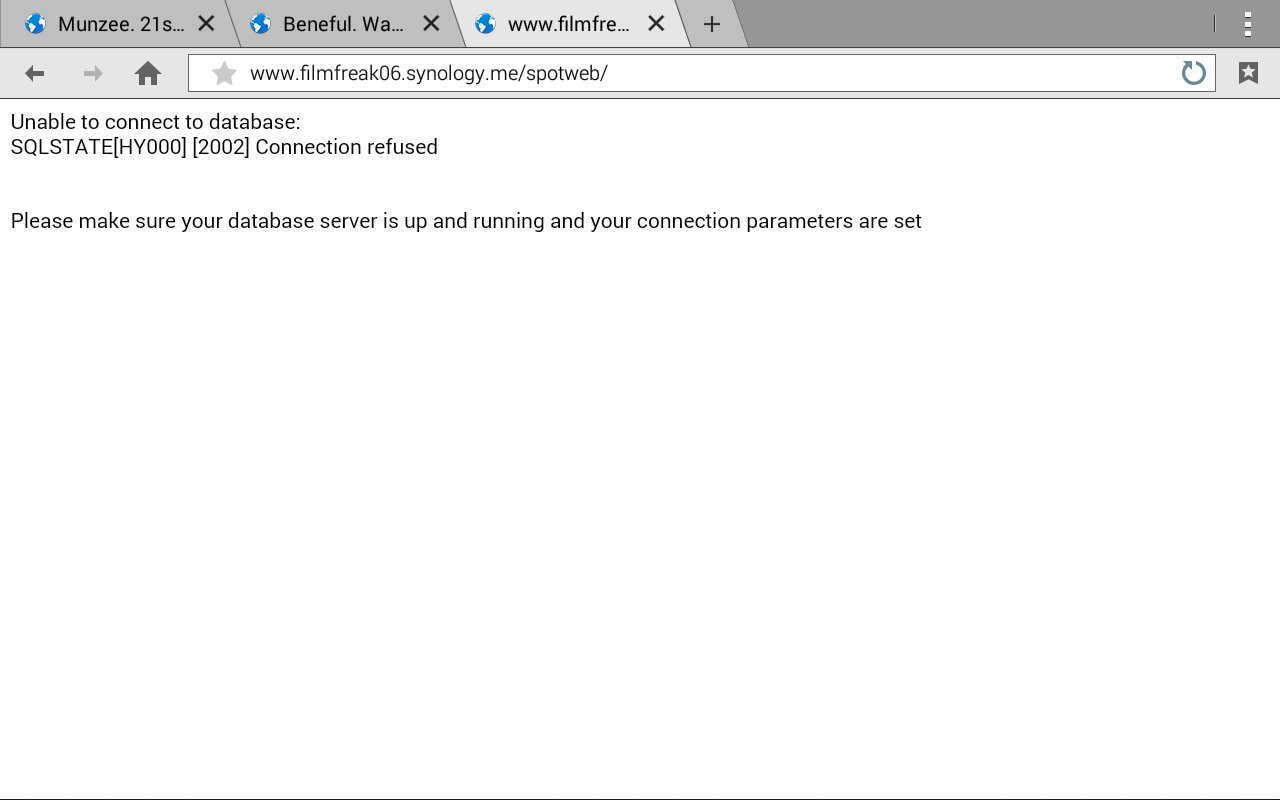Viewport: 1280px width, 800px height.
Task: Open the bookmarks list icon
Action: [x=1248, y=73]
